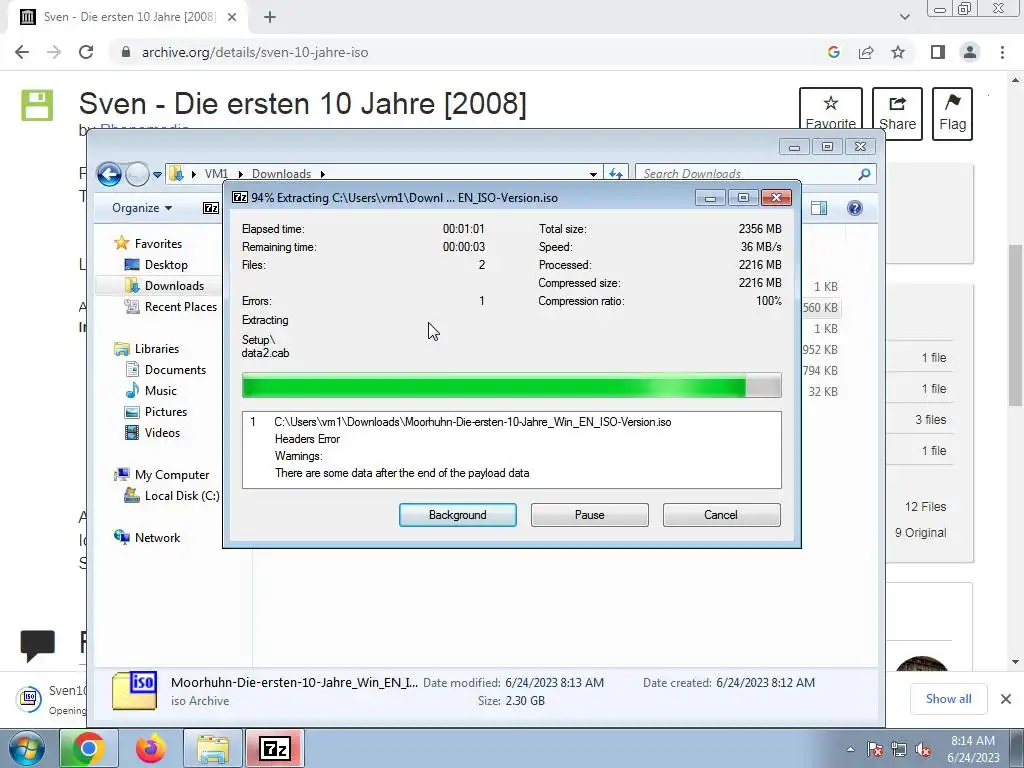This screenshot has width=1024, height=768.
Task: Open Downloads in the navigation pane
Action: tap(174, 285)
